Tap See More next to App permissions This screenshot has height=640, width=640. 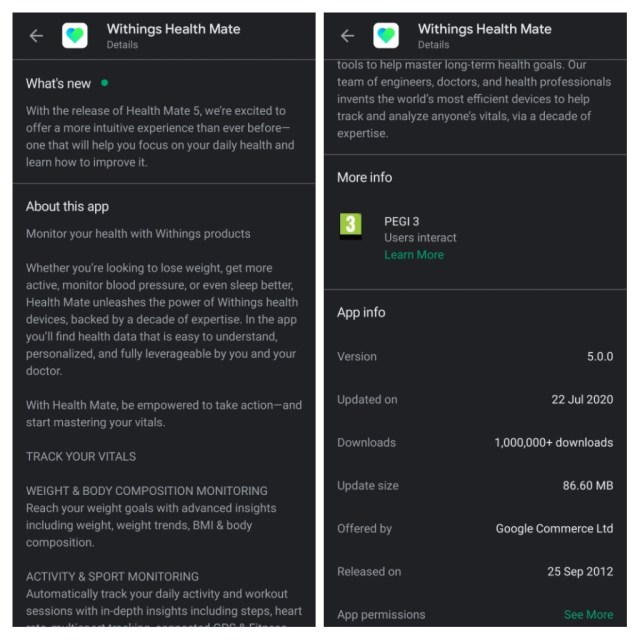(588, 614)
